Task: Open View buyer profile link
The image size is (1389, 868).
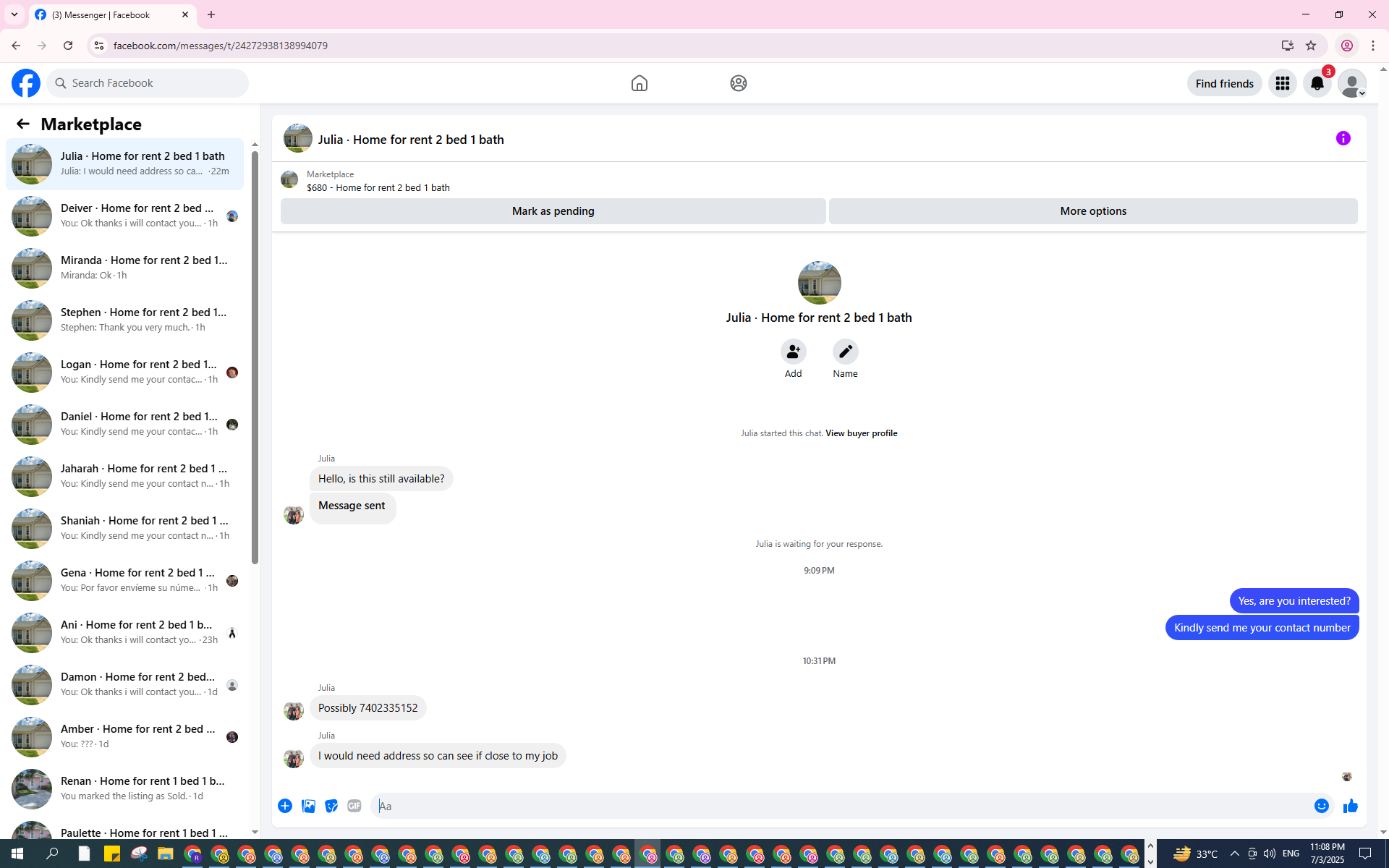Action: pos(861,433)
